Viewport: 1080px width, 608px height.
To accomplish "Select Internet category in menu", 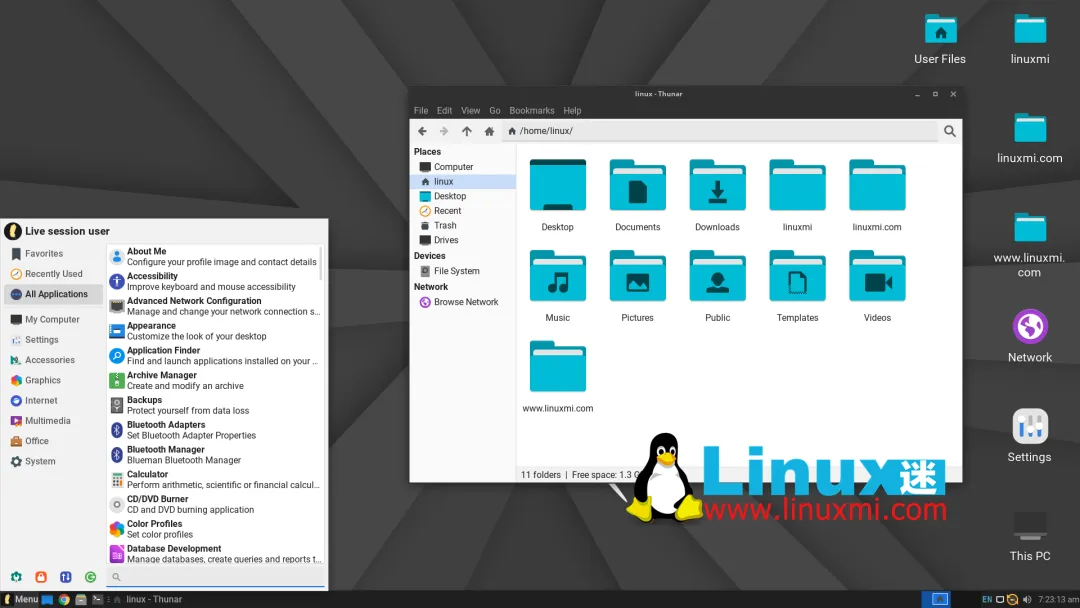I will click(54, 401).
